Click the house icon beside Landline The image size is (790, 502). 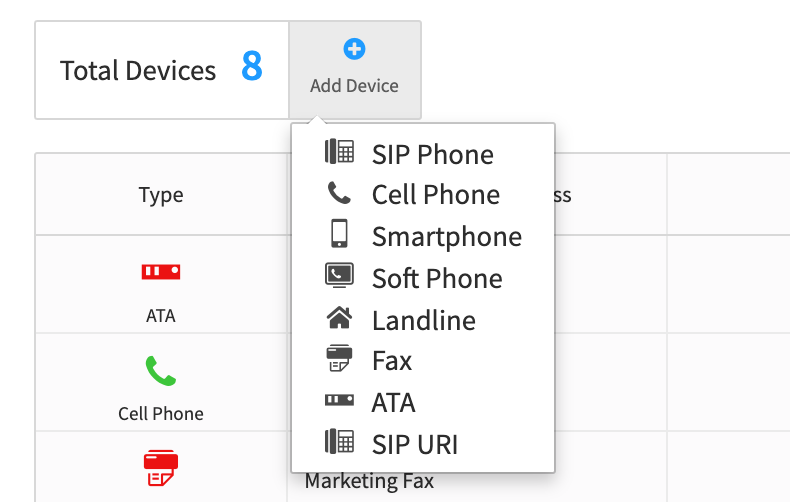(339, 318)
